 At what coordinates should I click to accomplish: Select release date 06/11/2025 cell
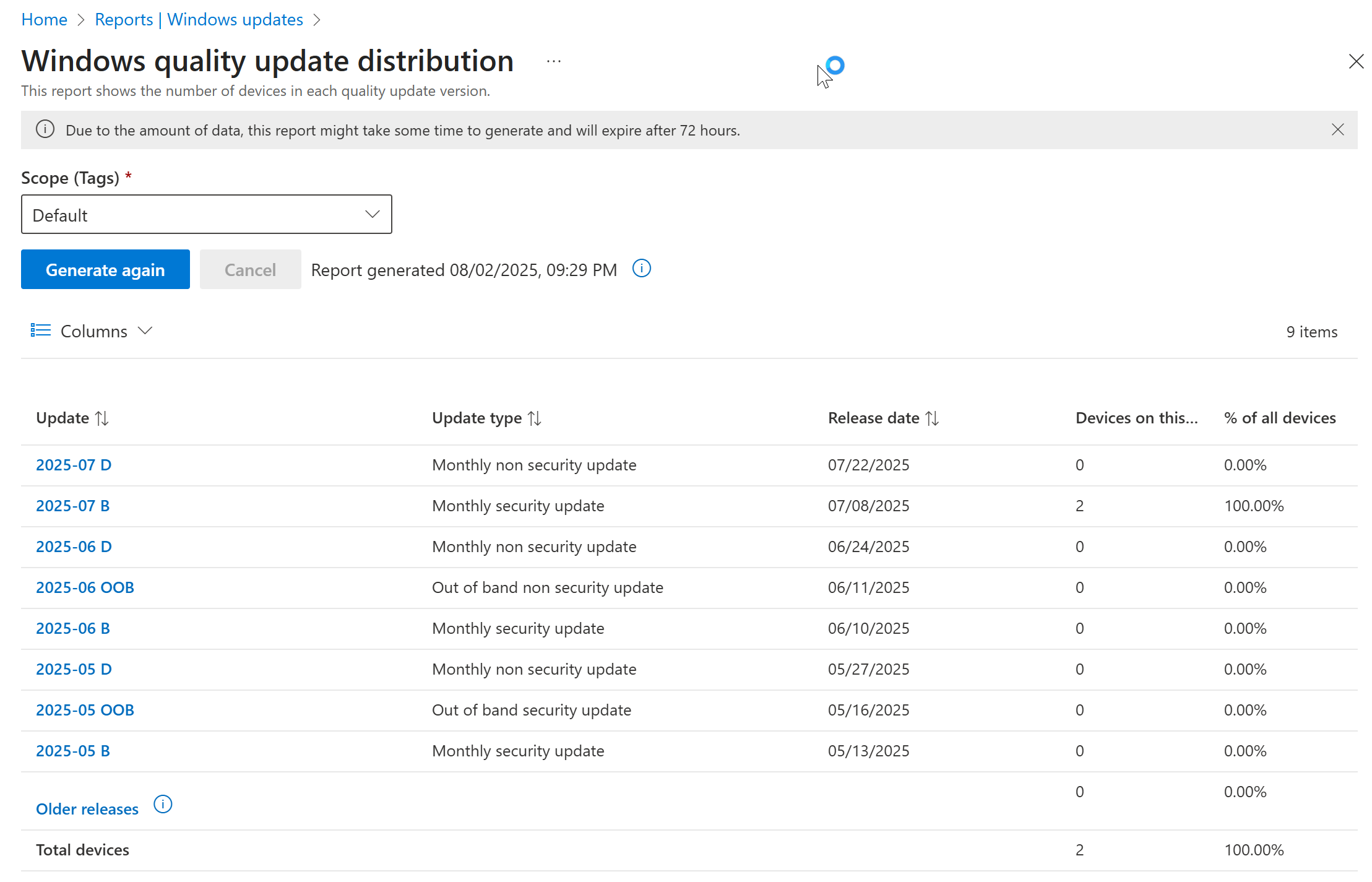(x=868, y=587)
